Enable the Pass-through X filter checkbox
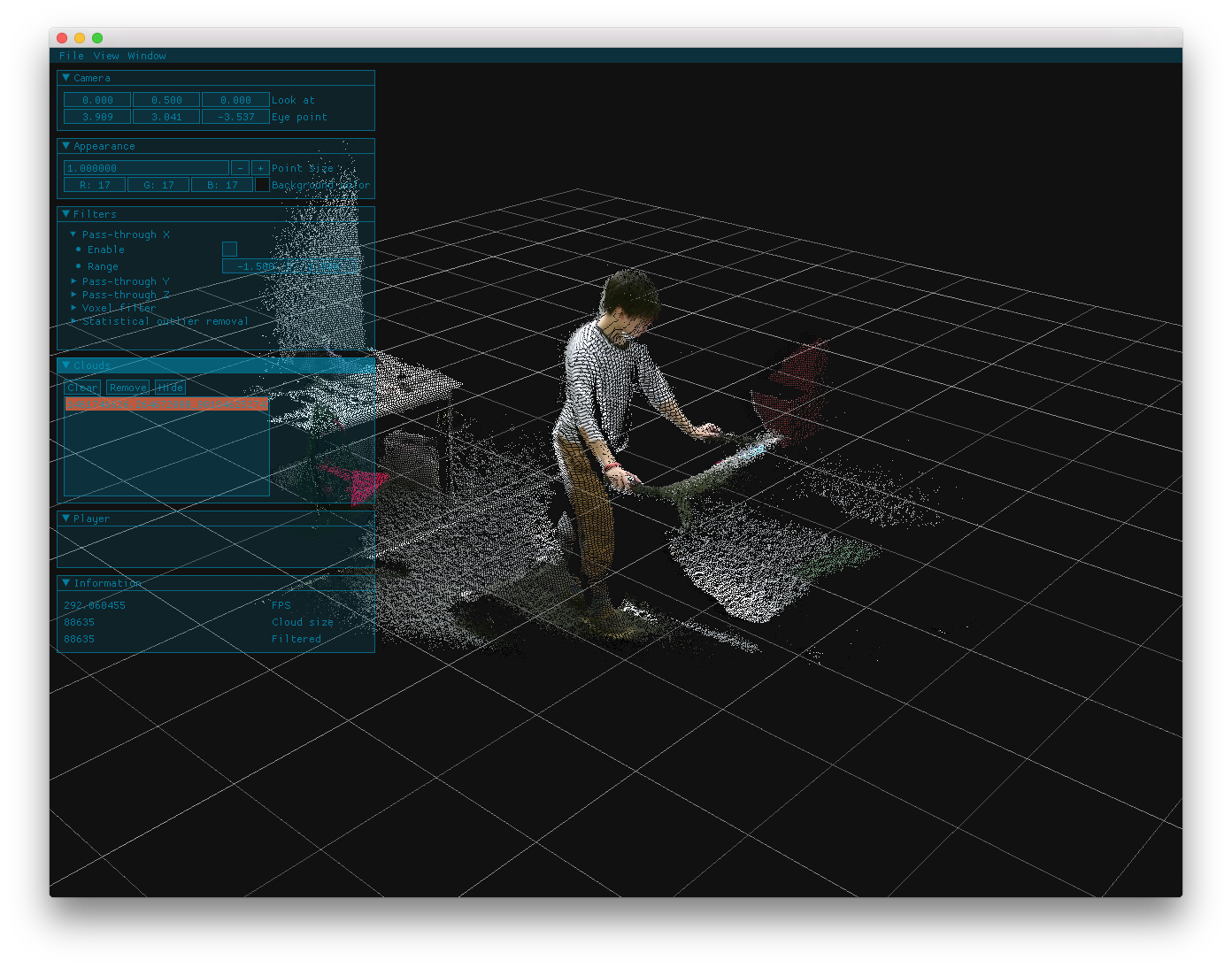The height and width of the screenshot is (968, 1232). [229, 250]
